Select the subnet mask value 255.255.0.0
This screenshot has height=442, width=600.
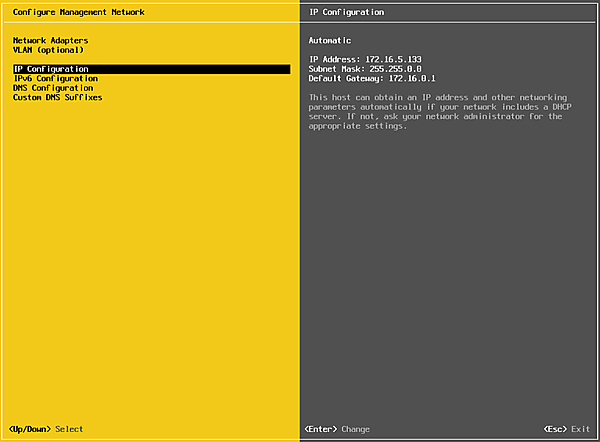pyautogui.click(x=406, y=69)
